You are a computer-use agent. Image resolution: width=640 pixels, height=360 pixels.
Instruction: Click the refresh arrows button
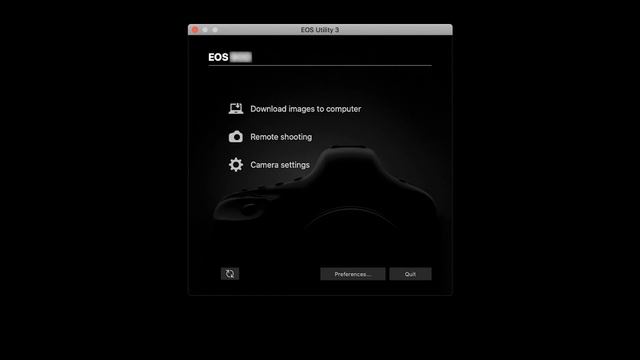(230, 274)
